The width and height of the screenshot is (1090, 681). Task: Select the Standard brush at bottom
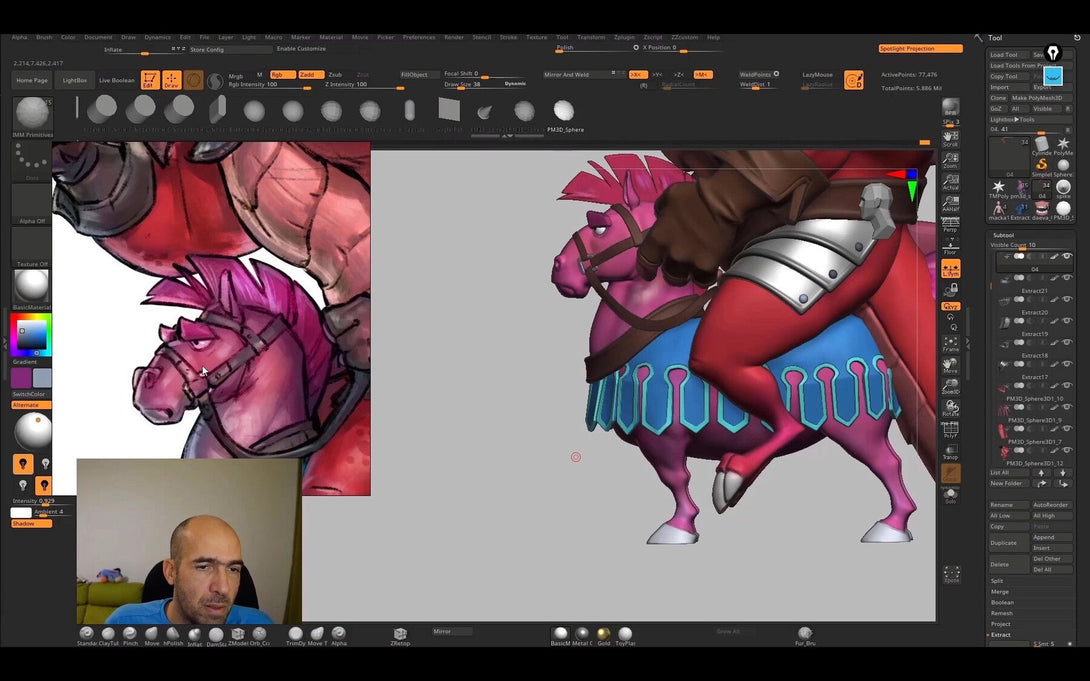pos(87,636)
